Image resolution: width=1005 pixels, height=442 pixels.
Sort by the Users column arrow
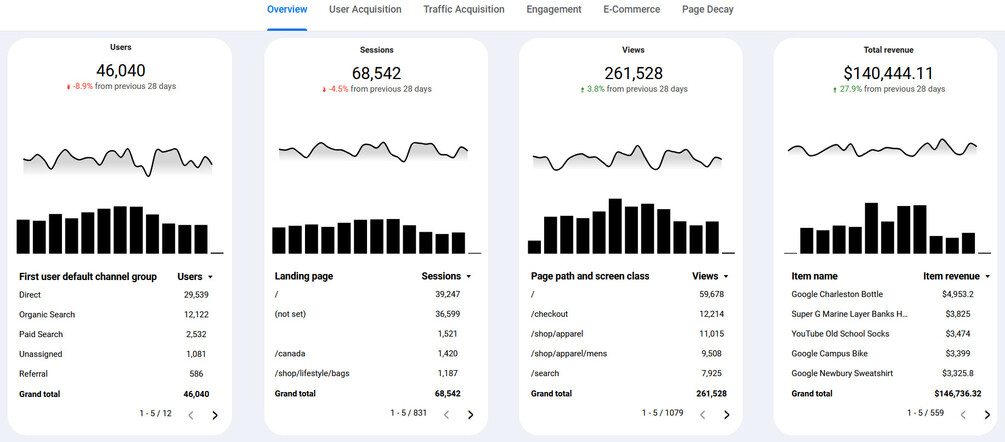pos(210,277)
